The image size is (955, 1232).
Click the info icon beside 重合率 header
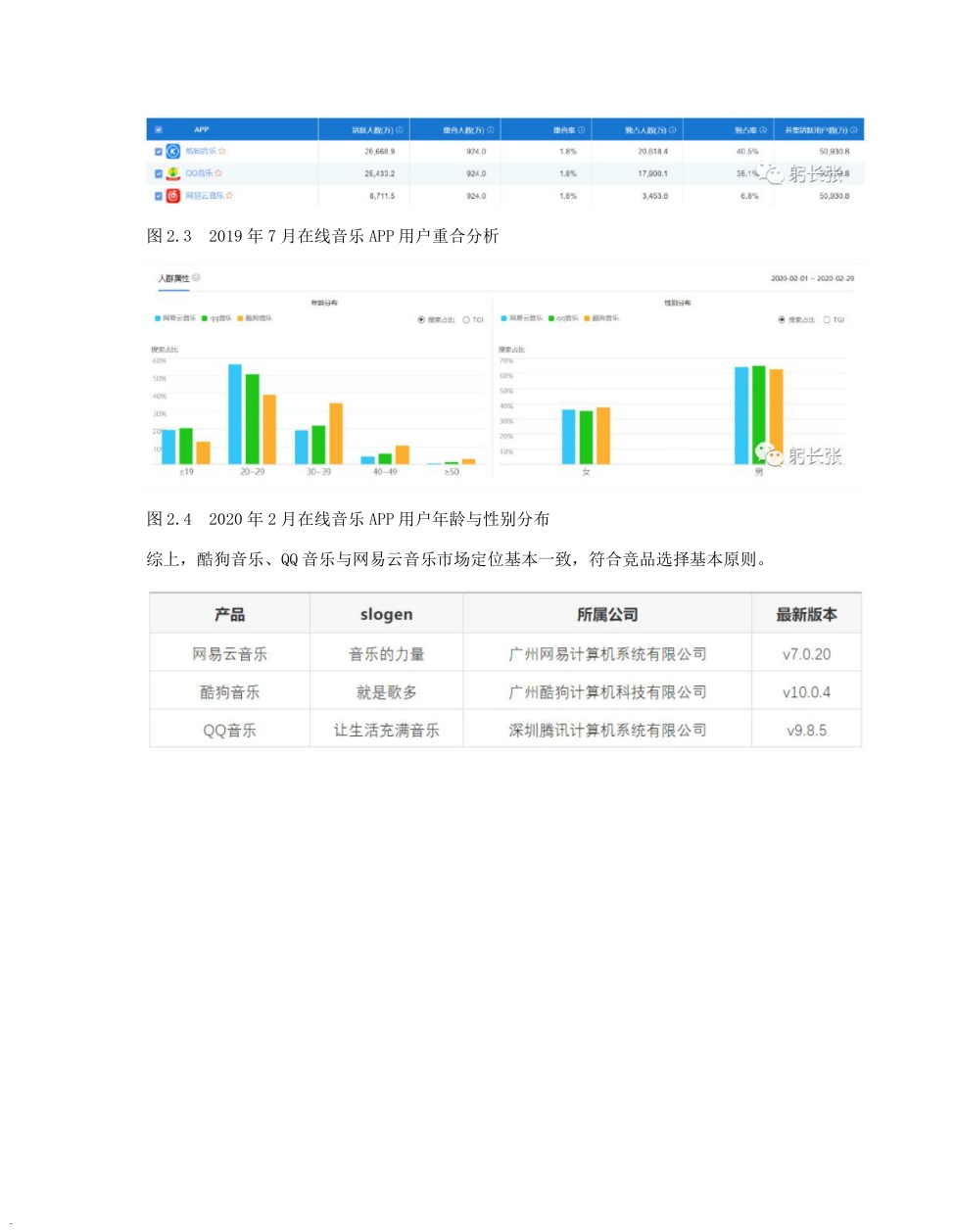[581, 130]
